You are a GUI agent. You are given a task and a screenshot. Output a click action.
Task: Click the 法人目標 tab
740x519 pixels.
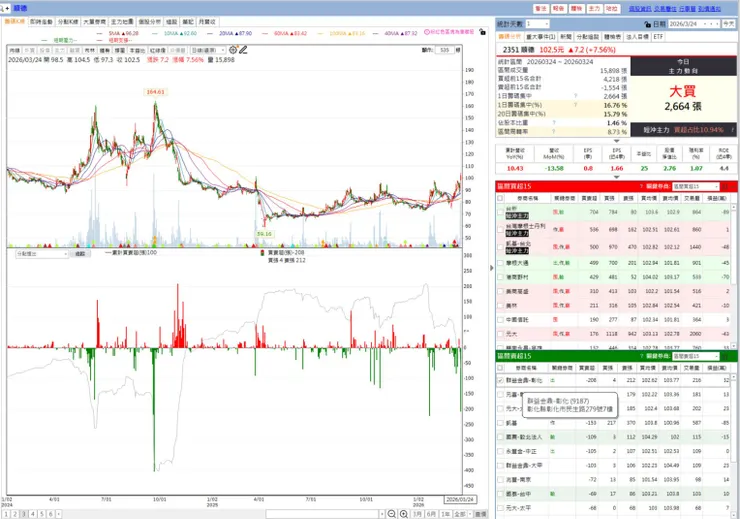pos(637,36)
